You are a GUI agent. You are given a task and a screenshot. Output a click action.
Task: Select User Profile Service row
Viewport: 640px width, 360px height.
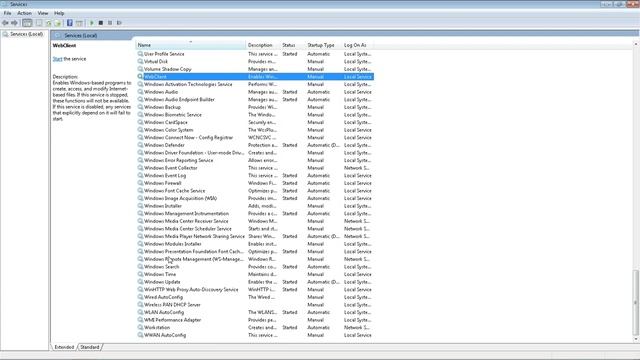tap(255, 54)
